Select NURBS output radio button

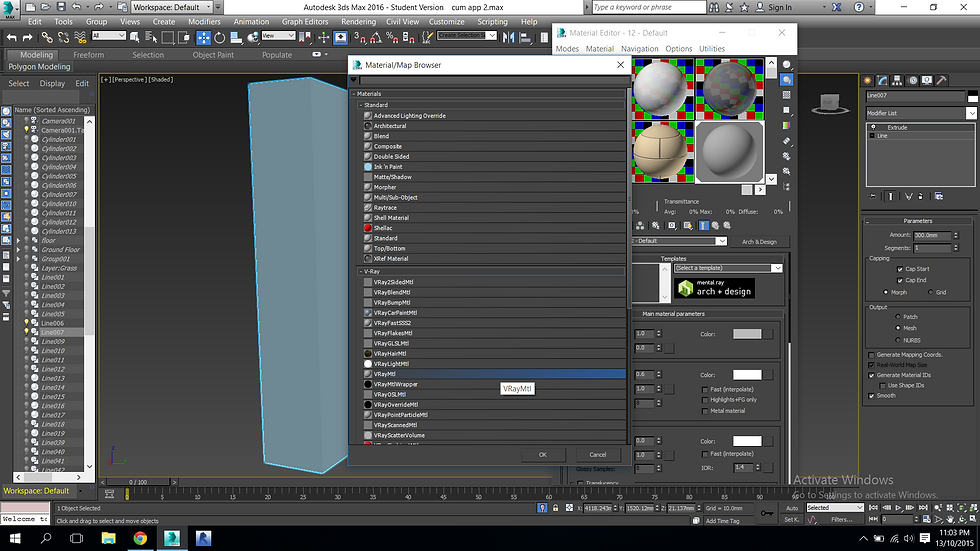click(898, 340)
